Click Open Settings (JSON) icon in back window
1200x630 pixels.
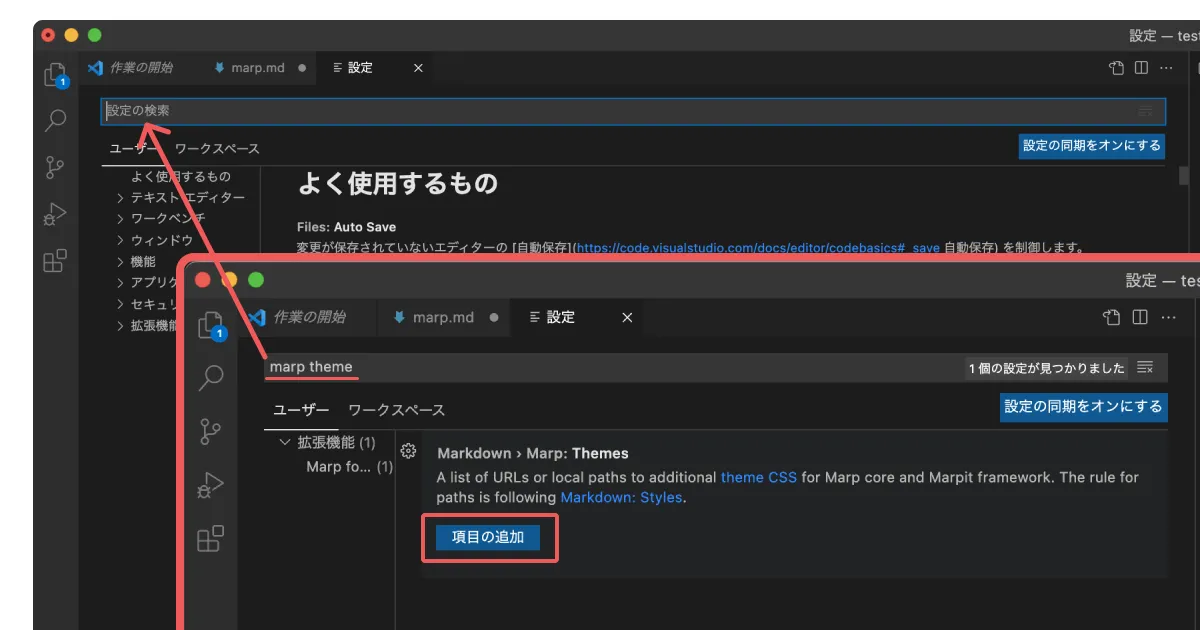point(1117,68)
